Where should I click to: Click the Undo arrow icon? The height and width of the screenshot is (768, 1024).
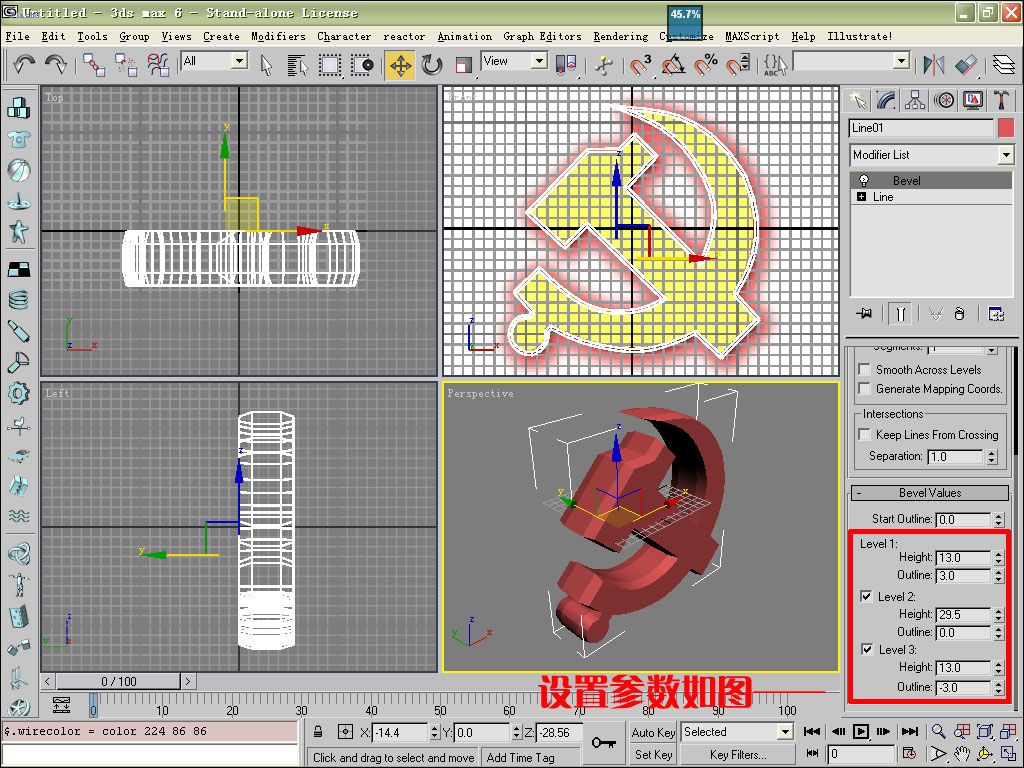(24, 64)
